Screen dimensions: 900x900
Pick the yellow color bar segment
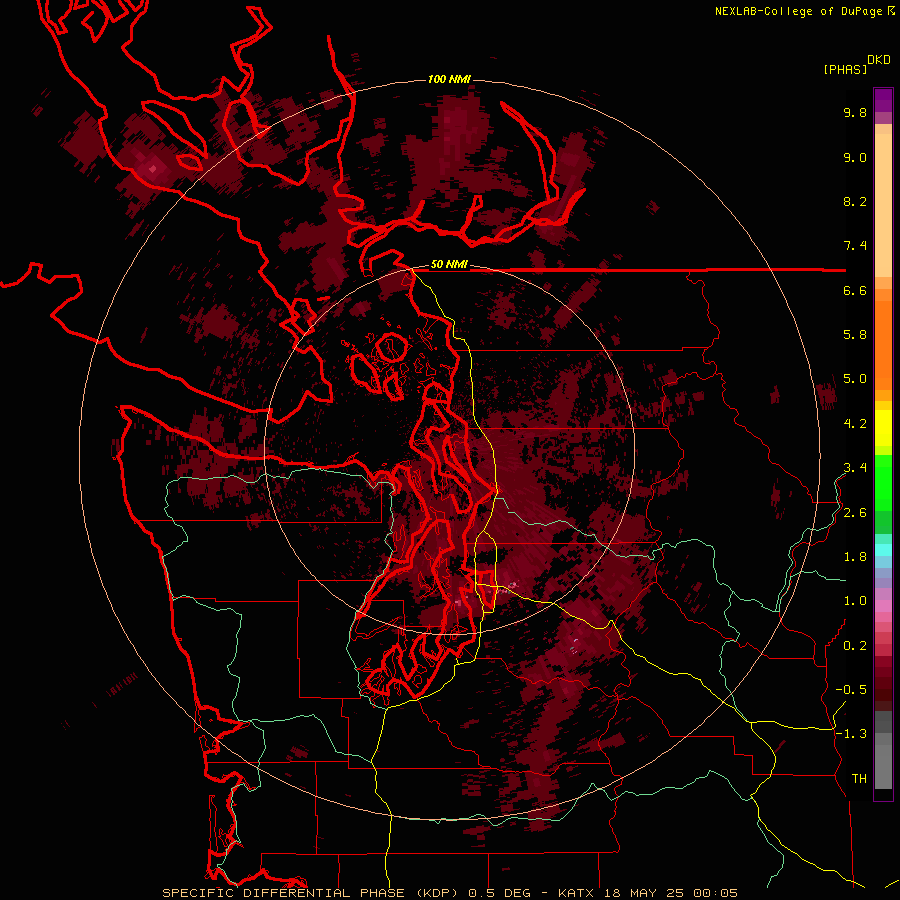883,428
